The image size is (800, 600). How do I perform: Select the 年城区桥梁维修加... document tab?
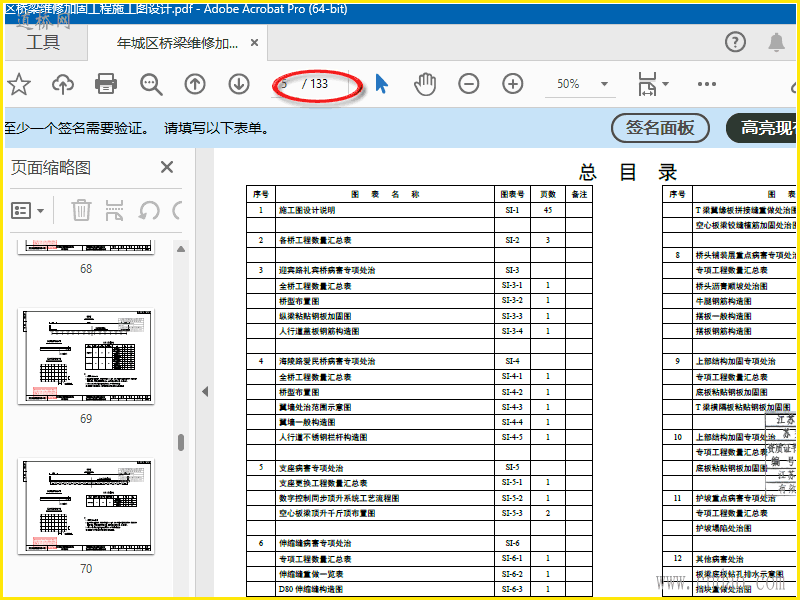(x=177, y=43)
